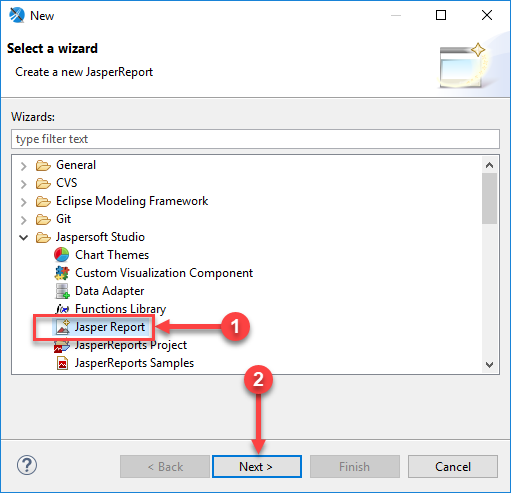Select the JasperReports Samples wizard
Screen dimensions: 511x493
coord(134,363)
